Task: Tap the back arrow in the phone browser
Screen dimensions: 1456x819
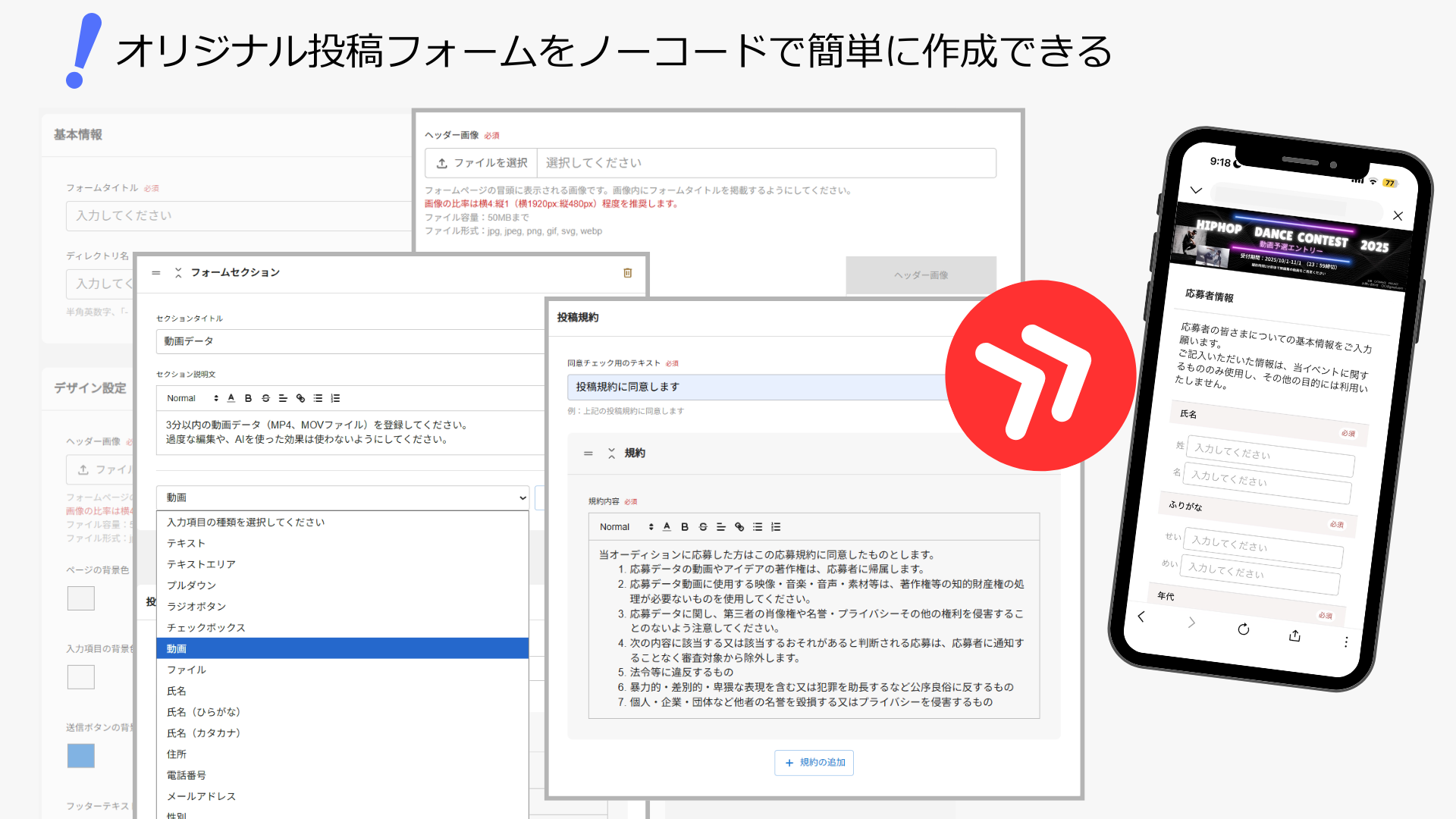Action: (x=1141, y=617)
